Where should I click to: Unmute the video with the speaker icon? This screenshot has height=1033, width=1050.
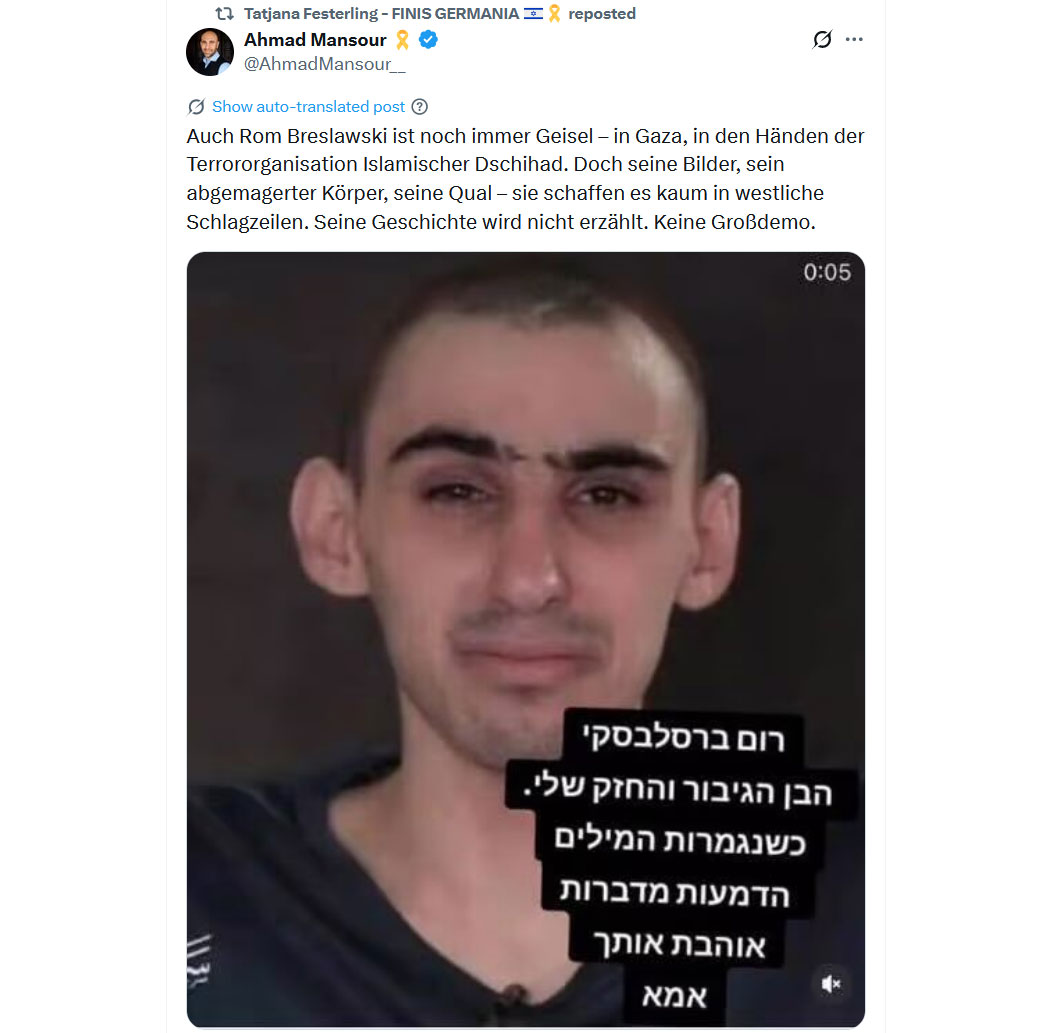point(830,983)
